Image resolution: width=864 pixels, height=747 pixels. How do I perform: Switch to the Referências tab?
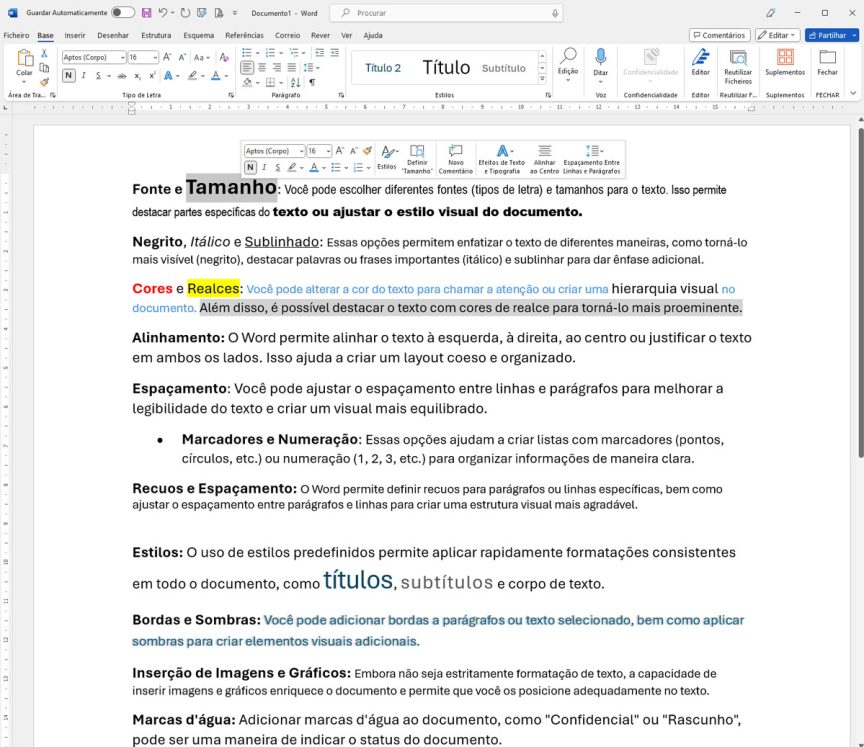[244, 35]
